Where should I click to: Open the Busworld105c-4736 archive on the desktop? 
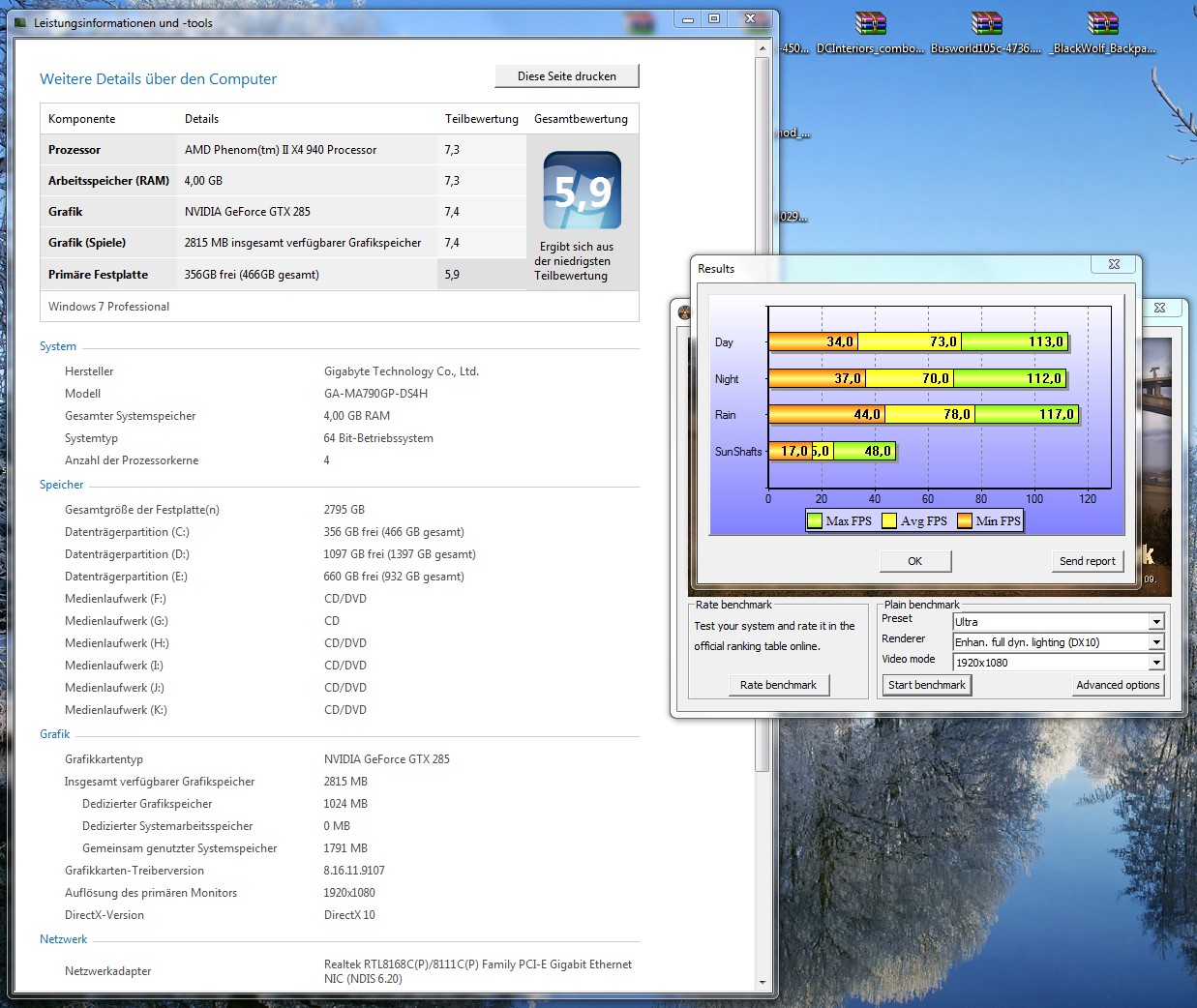click(x=986, y=33)
